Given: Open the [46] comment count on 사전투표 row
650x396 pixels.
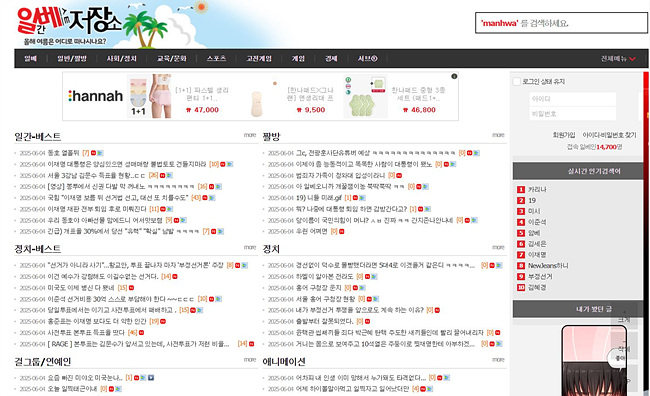Looking at the screenshot, I should 133,333.
